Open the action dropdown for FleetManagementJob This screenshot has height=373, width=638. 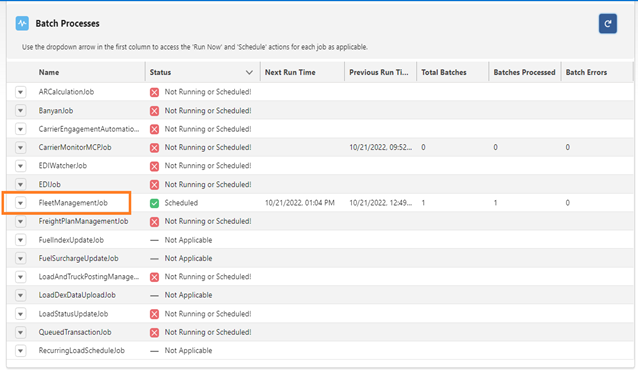20,203
